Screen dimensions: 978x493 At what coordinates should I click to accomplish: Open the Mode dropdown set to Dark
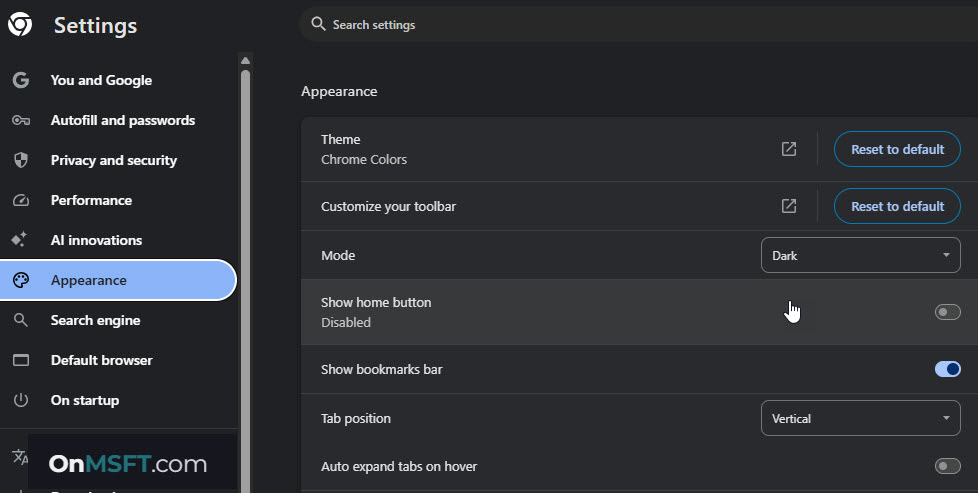pyautogui.click(x=860, y=255)
